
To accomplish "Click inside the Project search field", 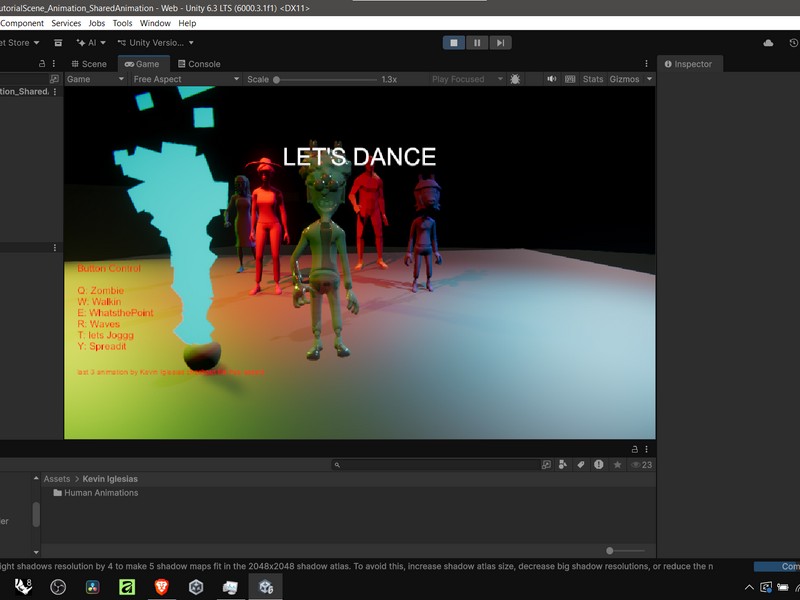I will point(430,465).
